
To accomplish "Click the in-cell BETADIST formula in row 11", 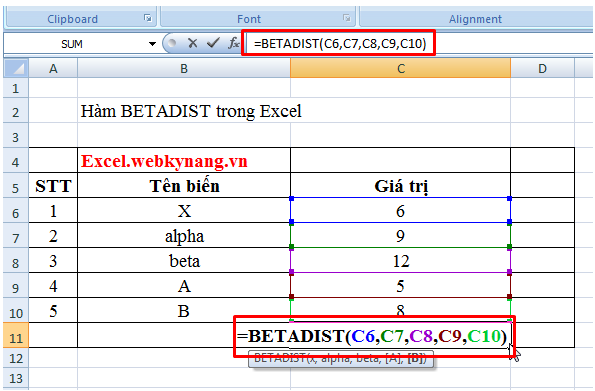I will [x=372, y=336].
